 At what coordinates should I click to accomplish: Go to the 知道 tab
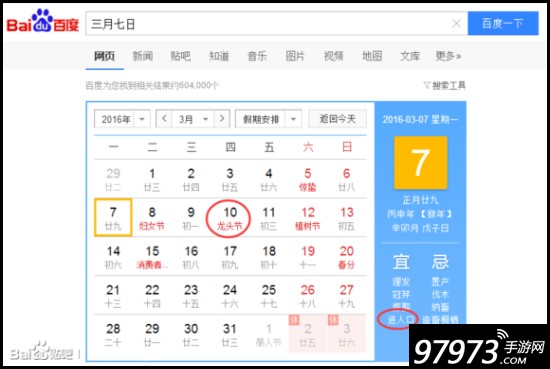click(x=219, y=56)
